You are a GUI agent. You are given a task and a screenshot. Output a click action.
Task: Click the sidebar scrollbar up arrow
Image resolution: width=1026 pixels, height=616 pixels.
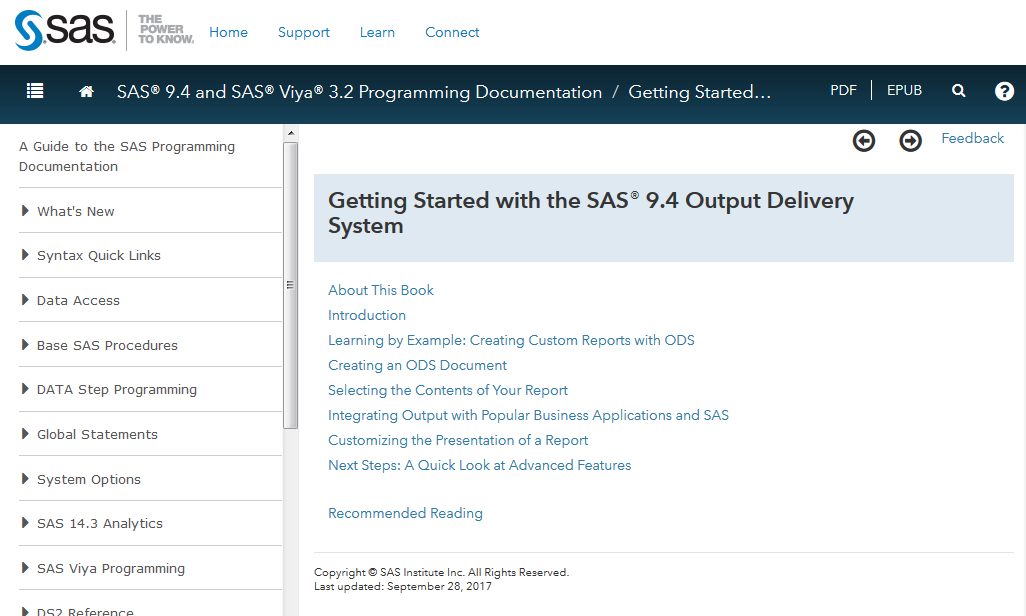(x=291, y=133)
